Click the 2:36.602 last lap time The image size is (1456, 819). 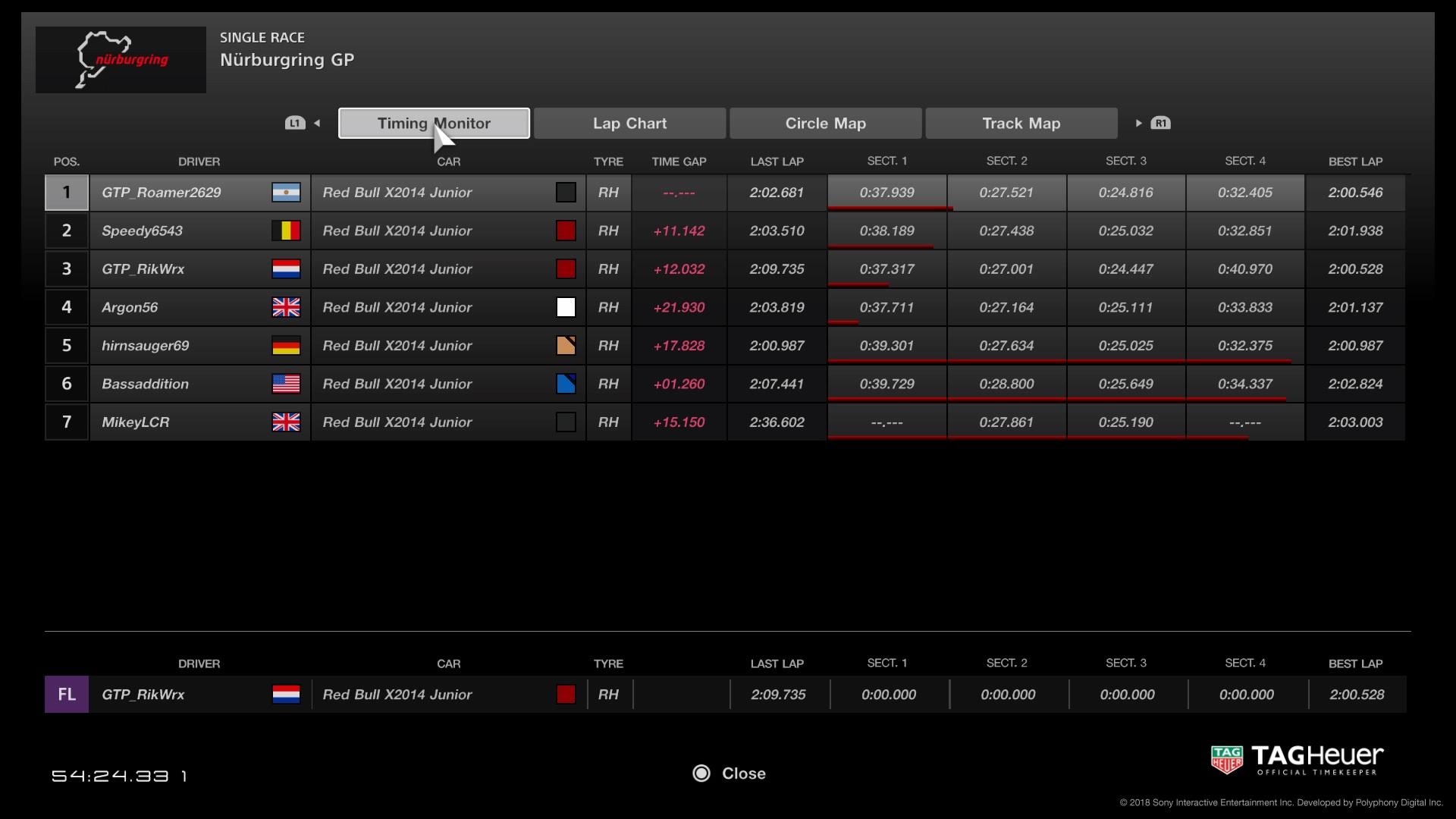pos(777,422)
